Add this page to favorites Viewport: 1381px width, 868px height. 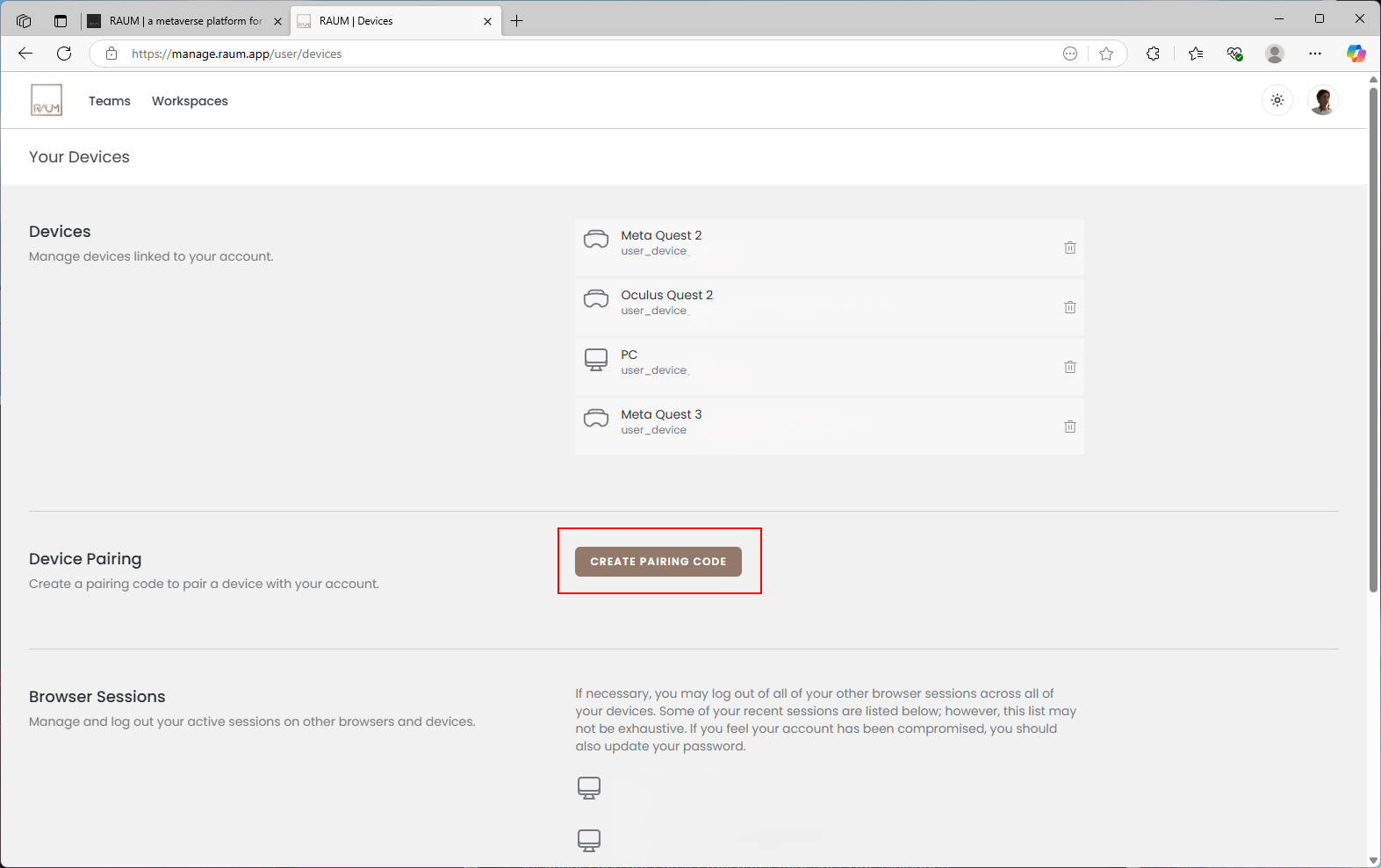point(1106,54)
